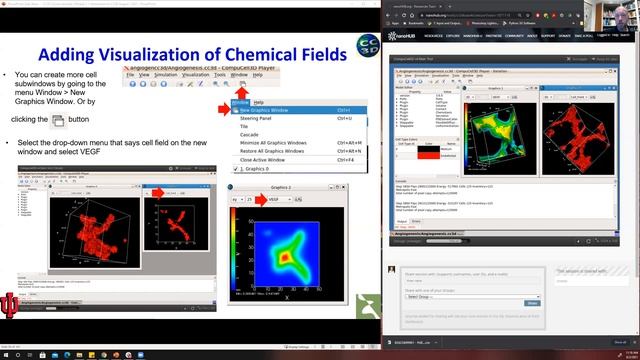Go back with the browser back arrow
The height and width of the screenshot is (360, 640).
coord(388,16)
